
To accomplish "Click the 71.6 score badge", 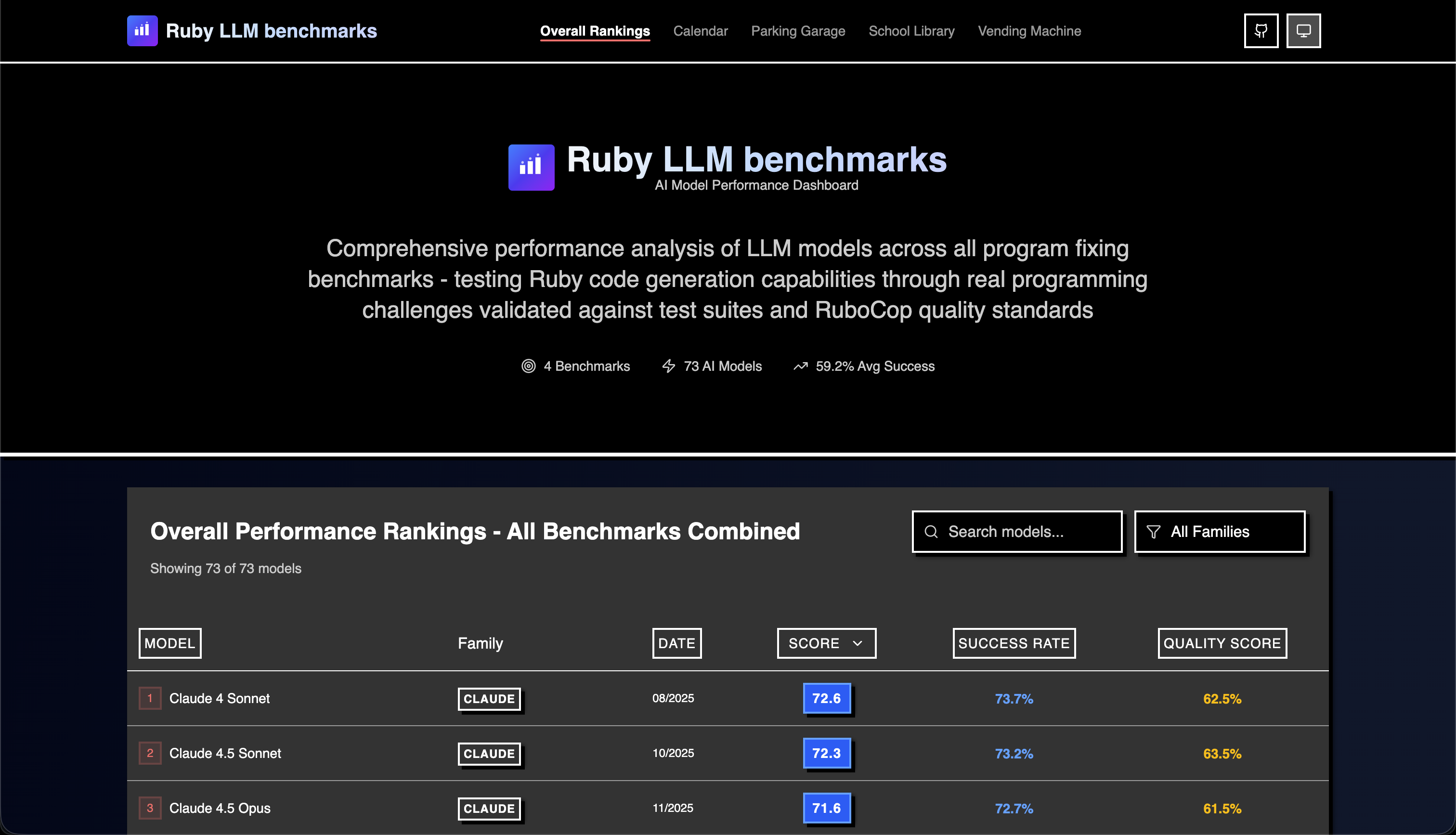I will point(827,809).
